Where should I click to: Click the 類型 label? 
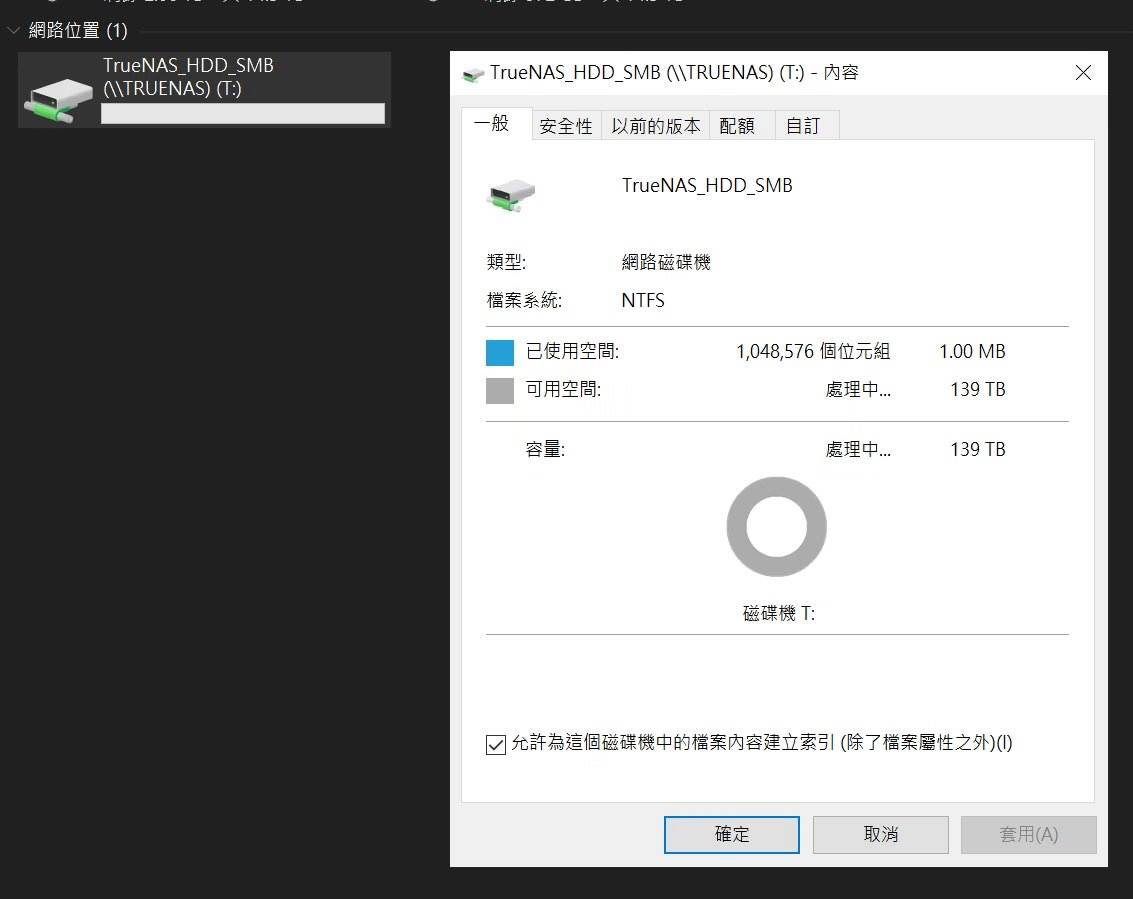[506, 262]
